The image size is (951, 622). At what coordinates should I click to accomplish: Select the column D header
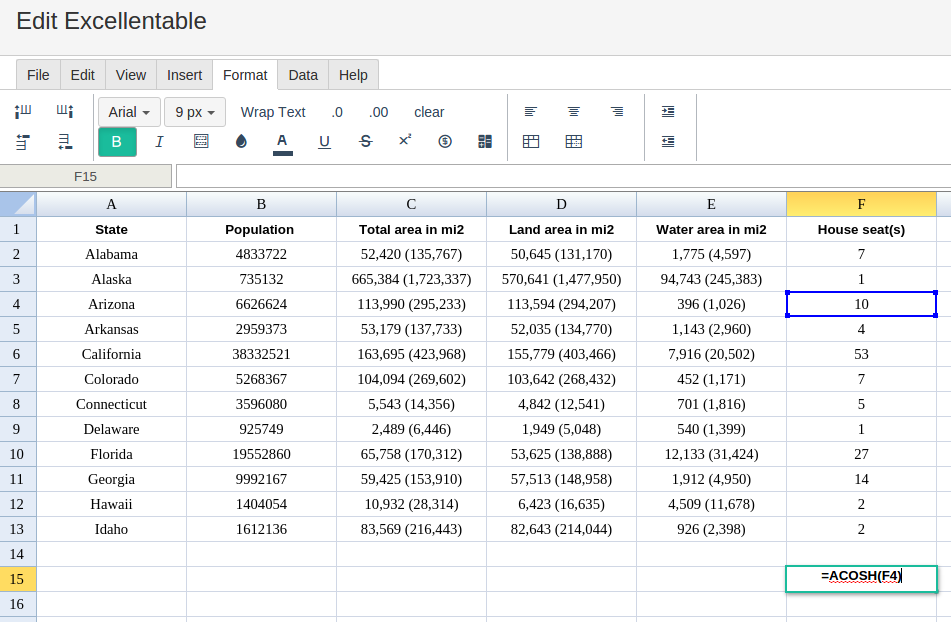[x=561, y=204]
